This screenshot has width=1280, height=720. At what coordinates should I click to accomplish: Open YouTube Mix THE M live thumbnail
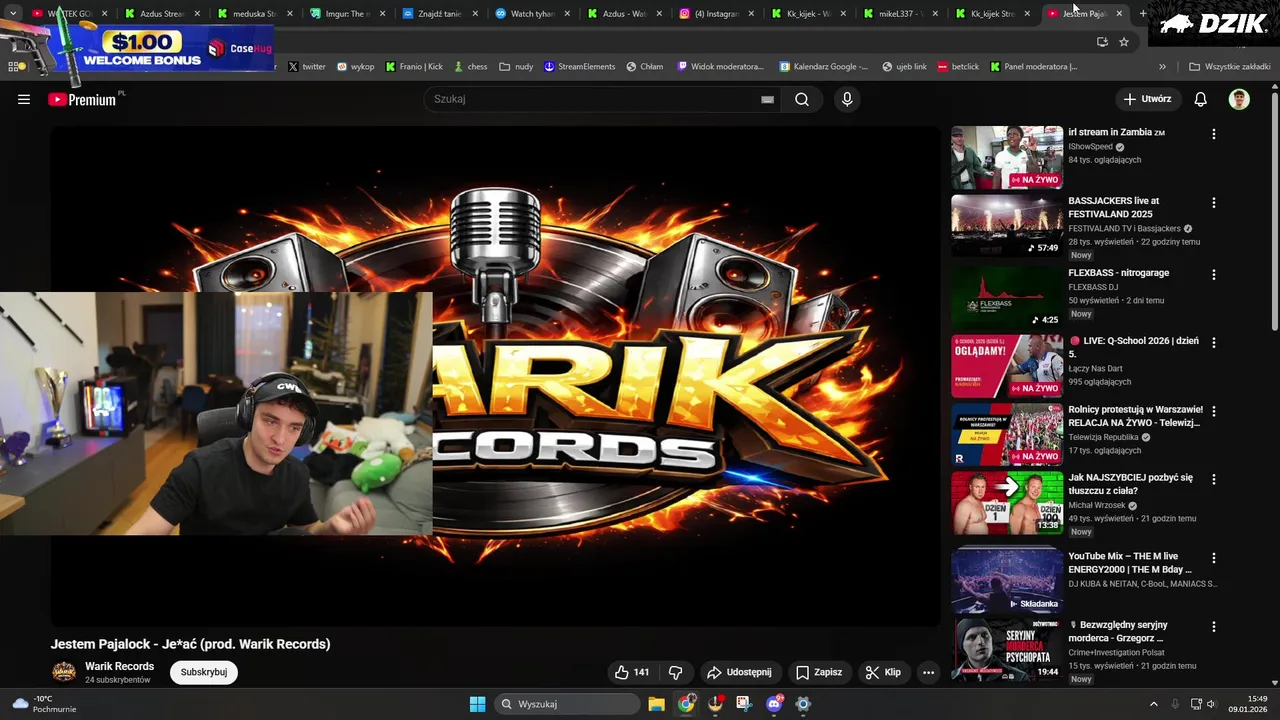[x=1007, y=579]
